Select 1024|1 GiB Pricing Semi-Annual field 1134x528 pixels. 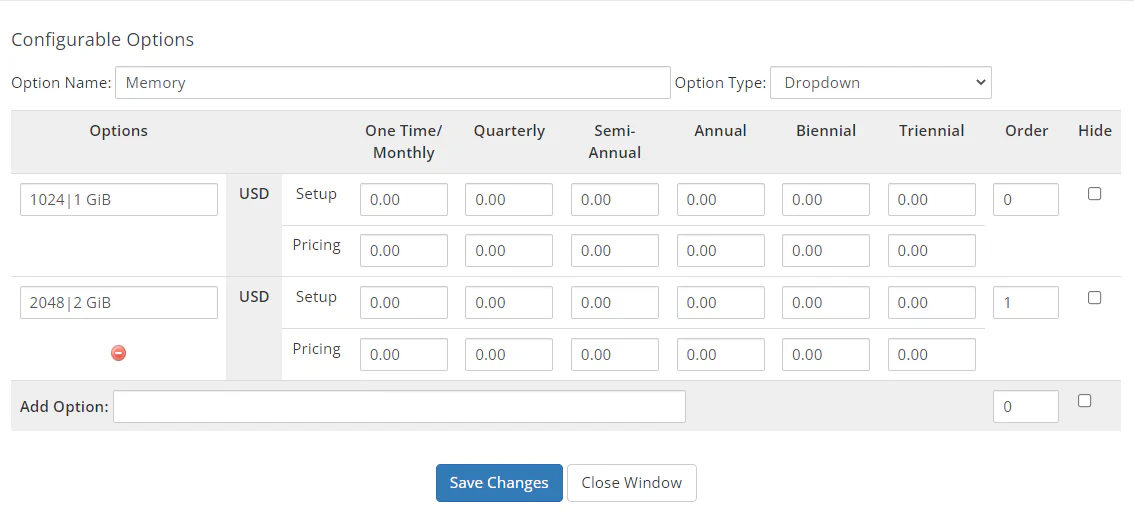click(615, 251)
